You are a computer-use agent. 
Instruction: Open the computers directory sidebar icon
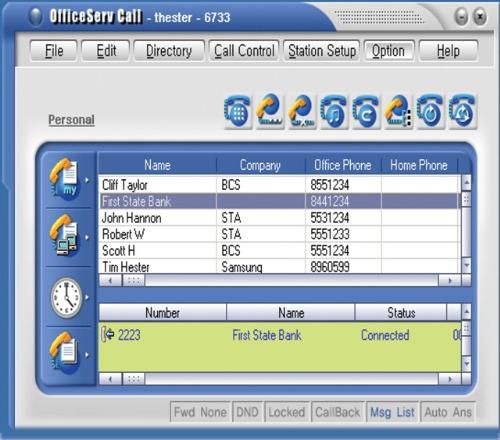coord(64,235)
